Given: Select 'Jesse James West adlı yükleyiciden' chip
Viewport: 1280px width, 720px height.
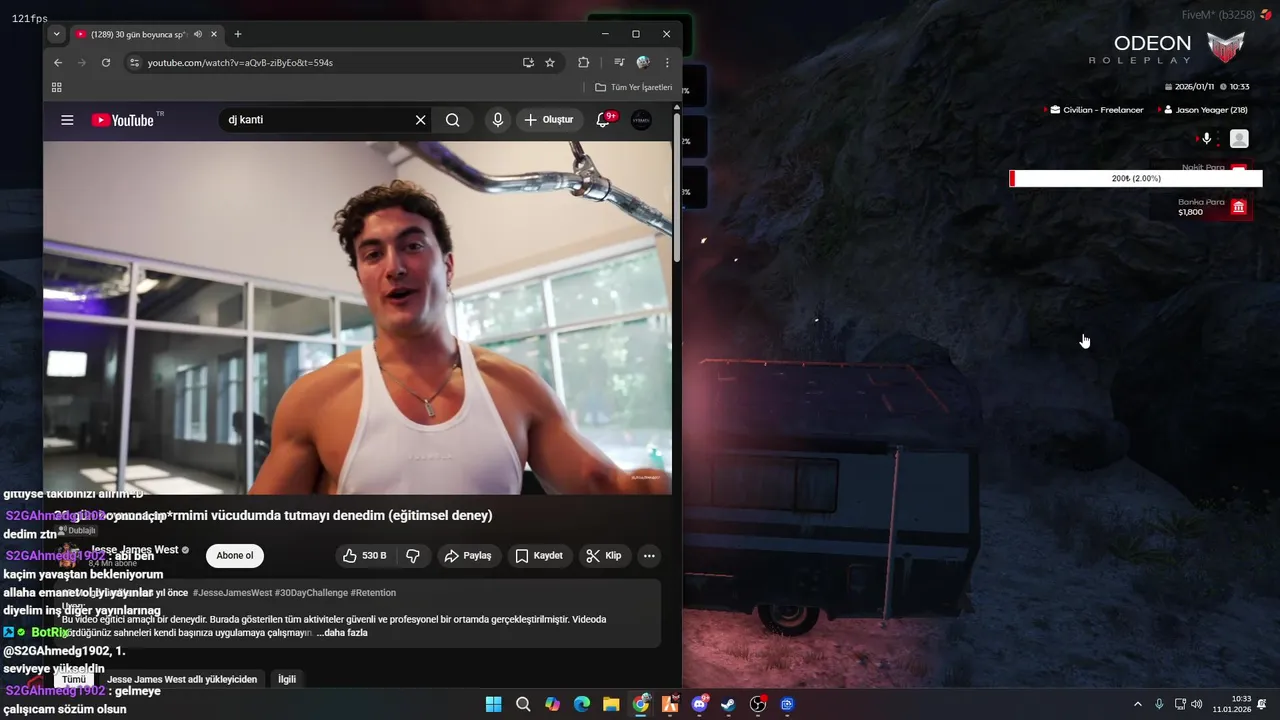Looking at the screenshot, I should pyautogui.click(x=182, y=679).
